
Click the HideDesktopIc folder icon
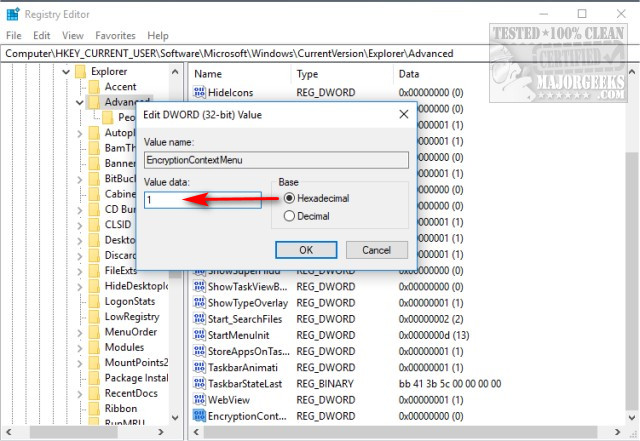94,286
